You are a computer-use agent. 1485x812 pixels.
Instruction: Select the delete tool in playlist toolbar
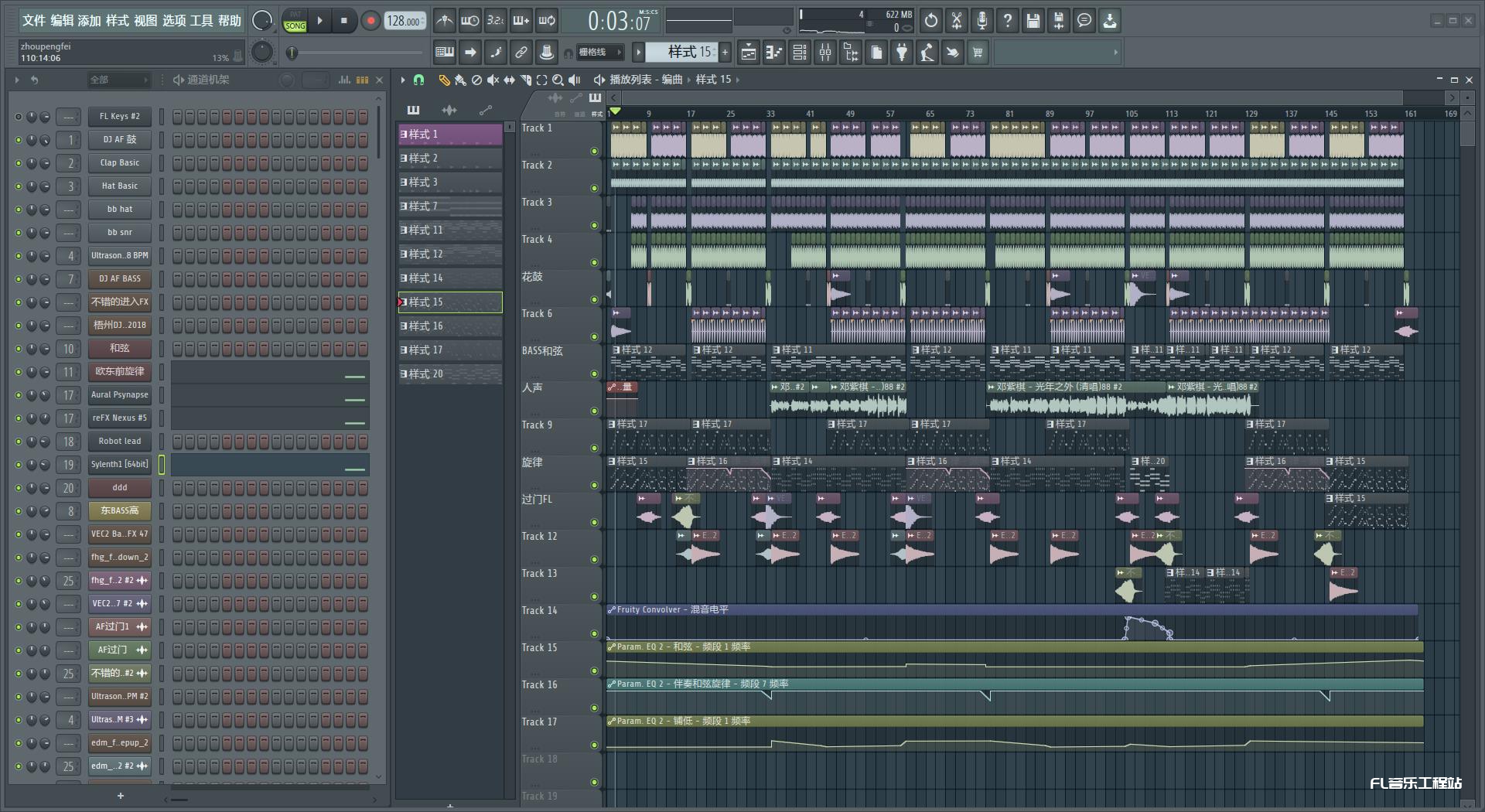[476, 80]
